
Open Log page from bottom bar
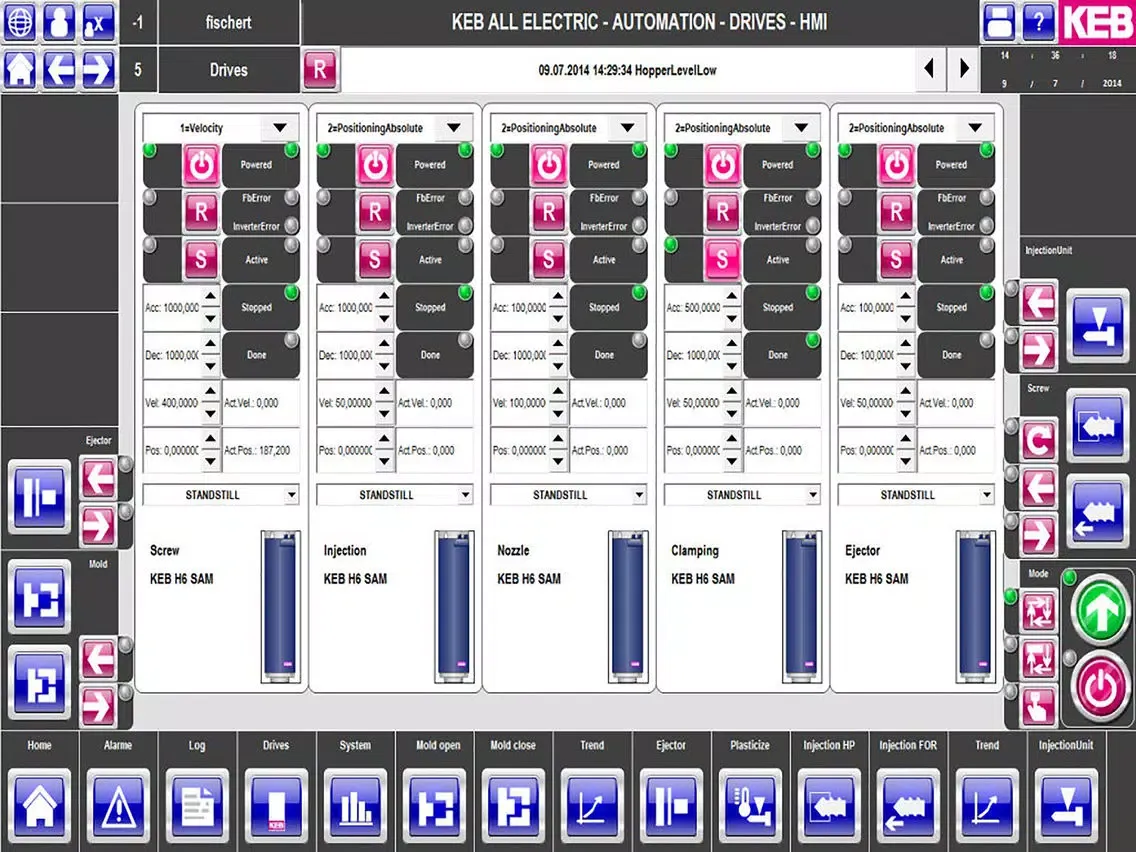(197, 805)
